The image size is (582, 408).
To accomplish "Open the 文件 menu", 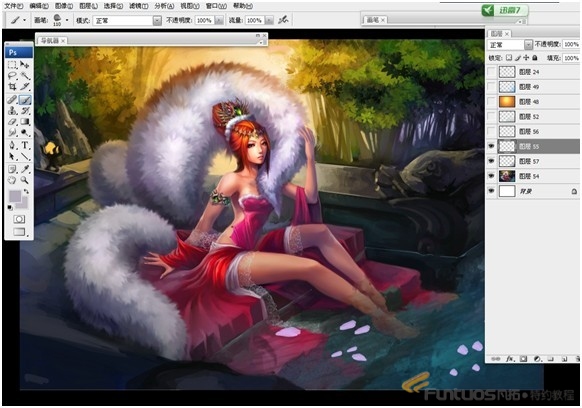I will coord(13,6).
